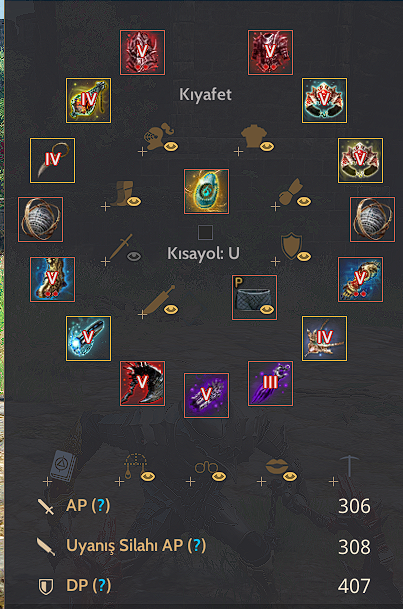Click the DP question mark help

click(101, 585)
